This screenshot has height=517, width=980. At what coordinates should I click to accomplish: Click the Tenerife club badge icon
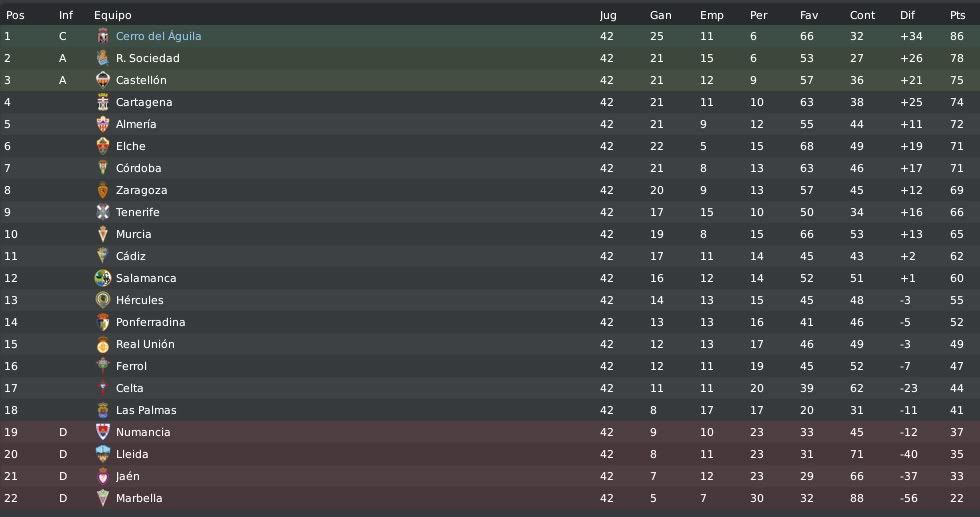point(102,212)
